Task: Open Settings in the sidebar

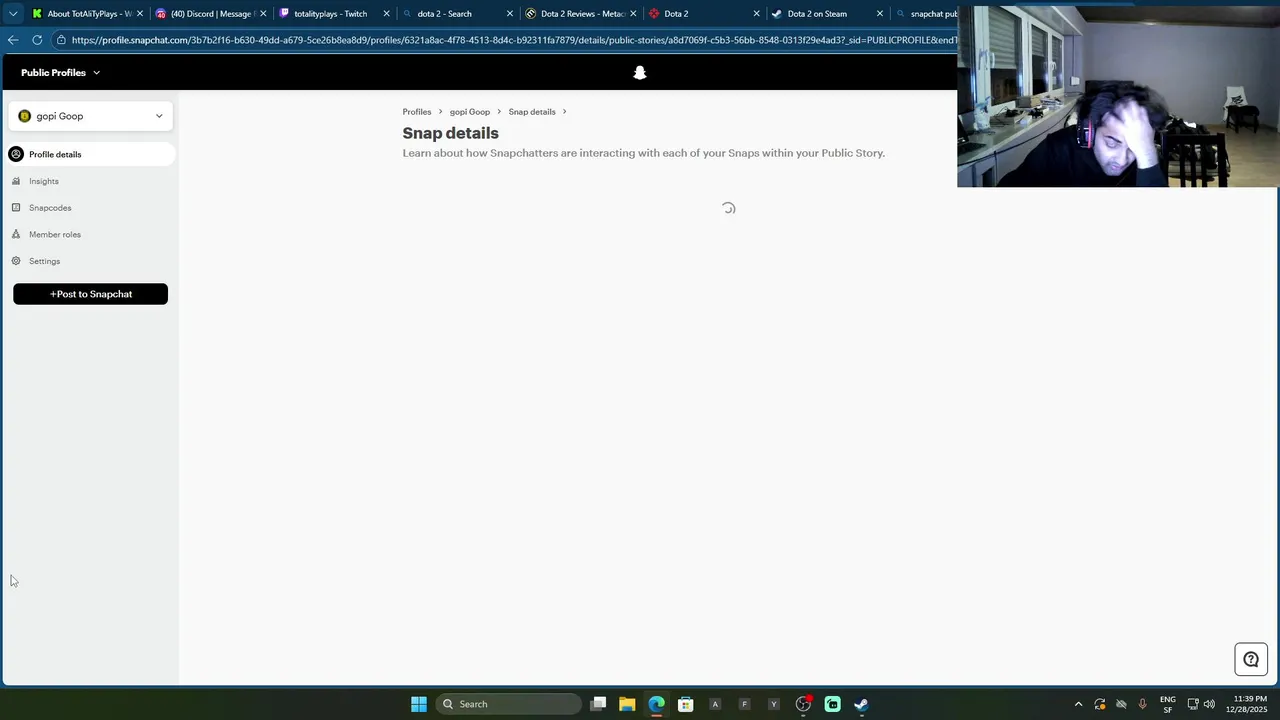Action: click(x=44, y=261)
